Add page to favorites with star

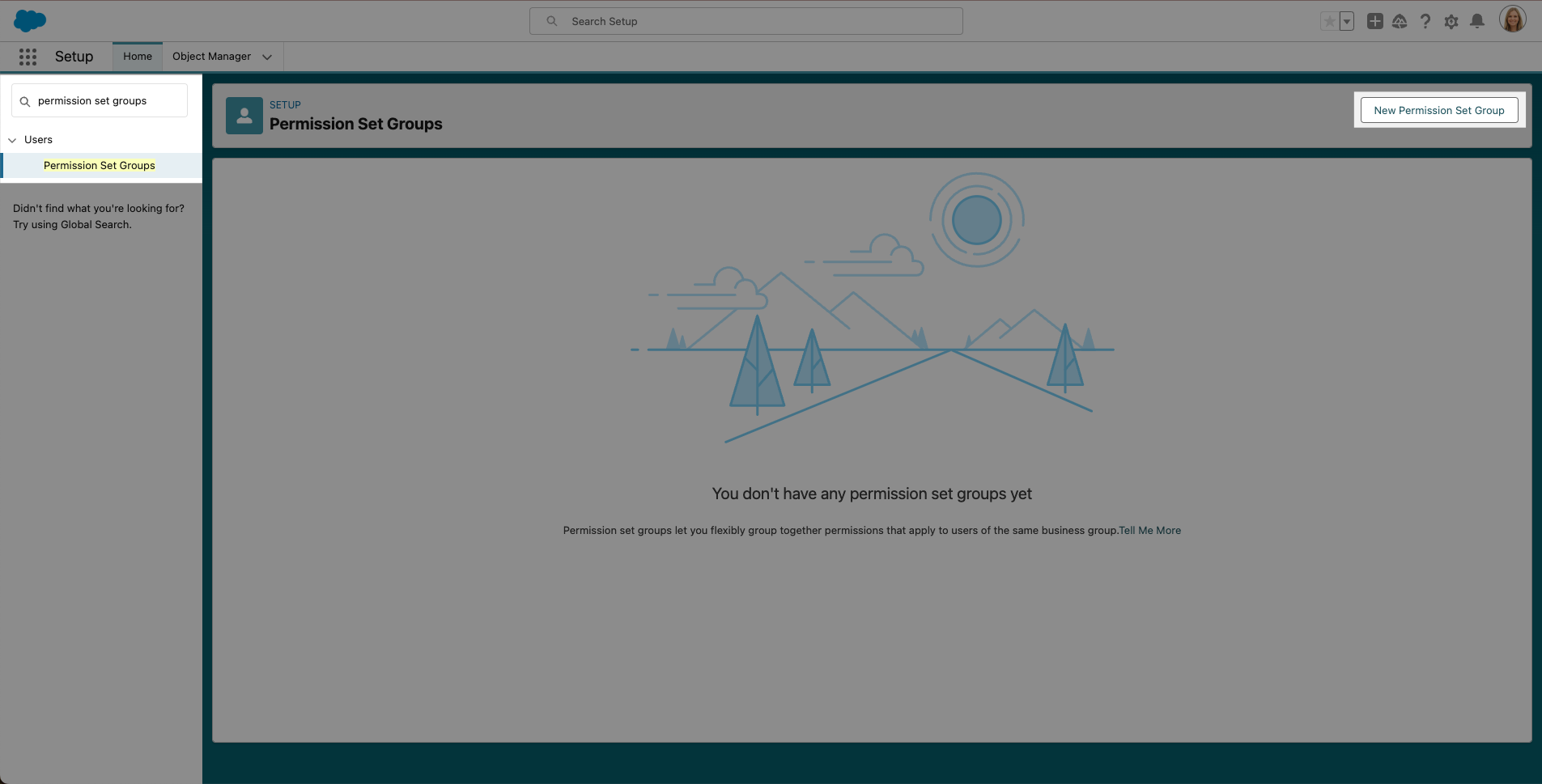pyautogui.click(x=1329, y=22)
